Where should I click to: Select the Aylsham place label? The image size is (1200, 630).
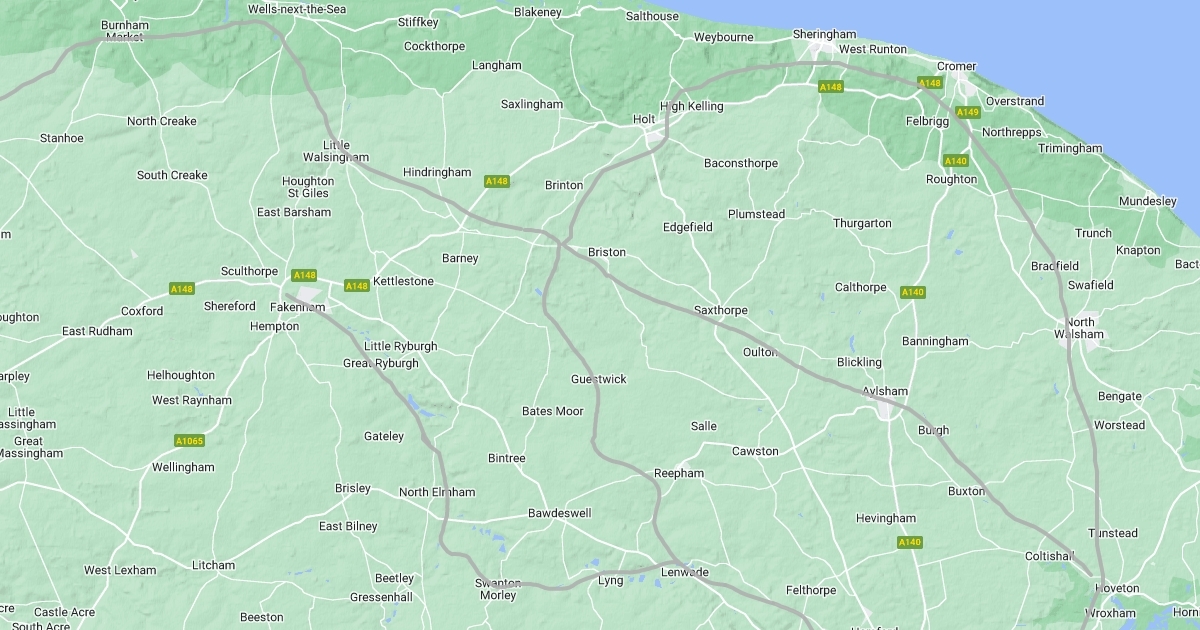pyautogui.click(x=885, y=391)
